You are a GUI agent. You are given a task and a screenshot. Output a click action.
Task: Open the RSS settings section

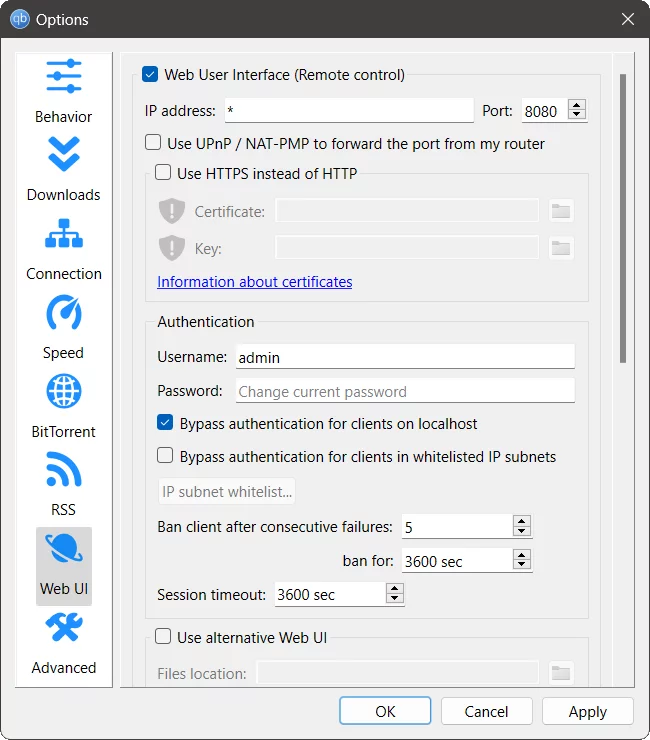click(x=64, y=486)
